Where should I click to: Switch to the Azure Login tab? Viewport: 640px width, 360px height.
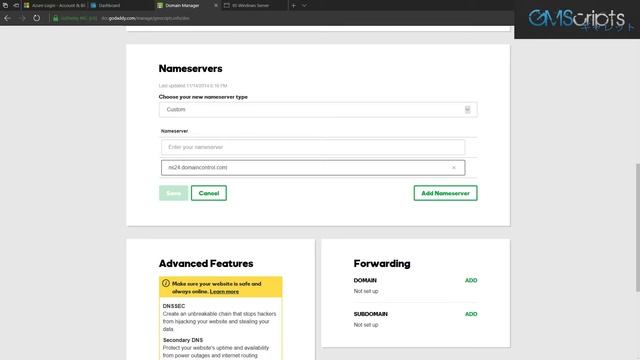click(55, 5)
